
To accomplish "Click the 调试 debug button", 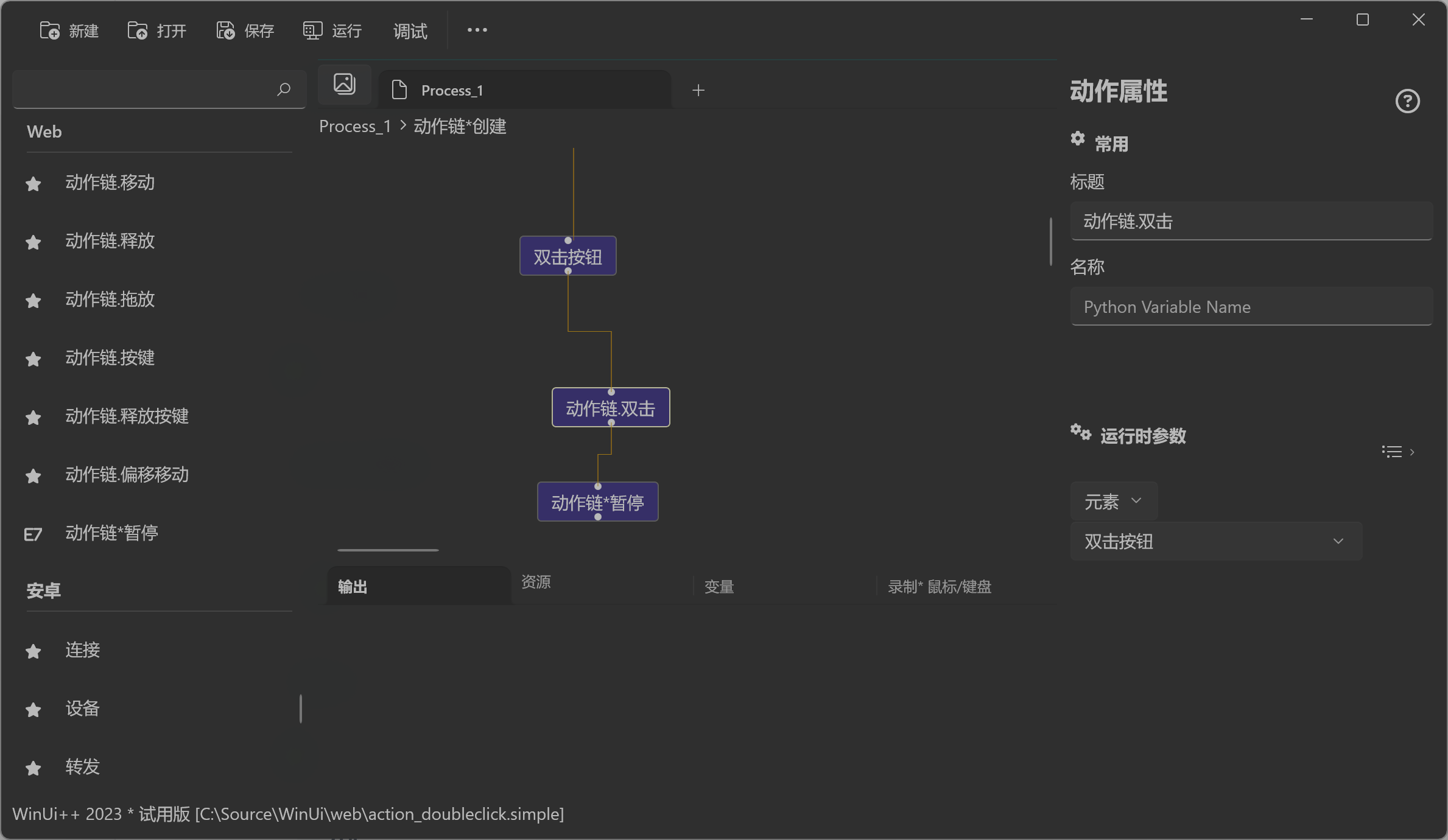I will 410,30.
